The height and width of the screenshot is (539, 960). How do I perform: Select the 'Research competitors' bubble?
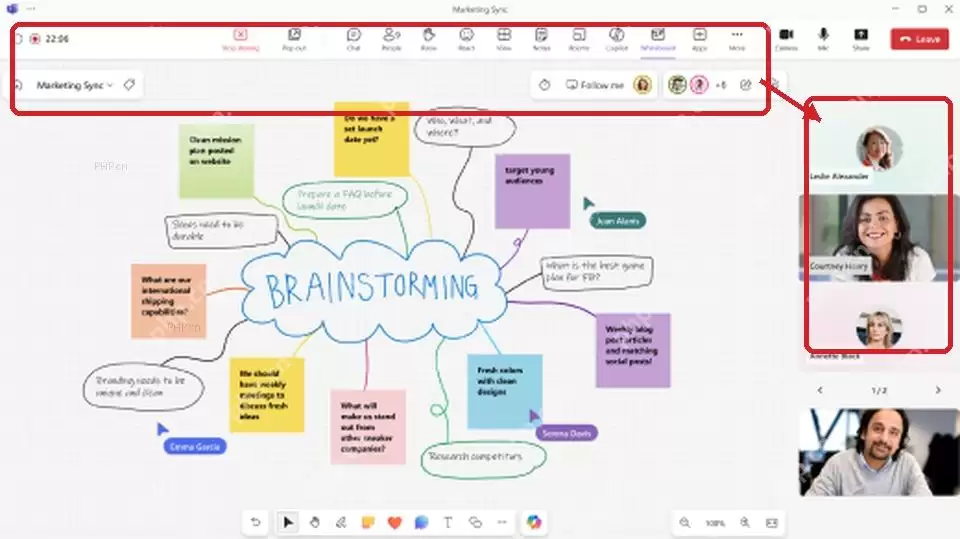pos(483,459)
